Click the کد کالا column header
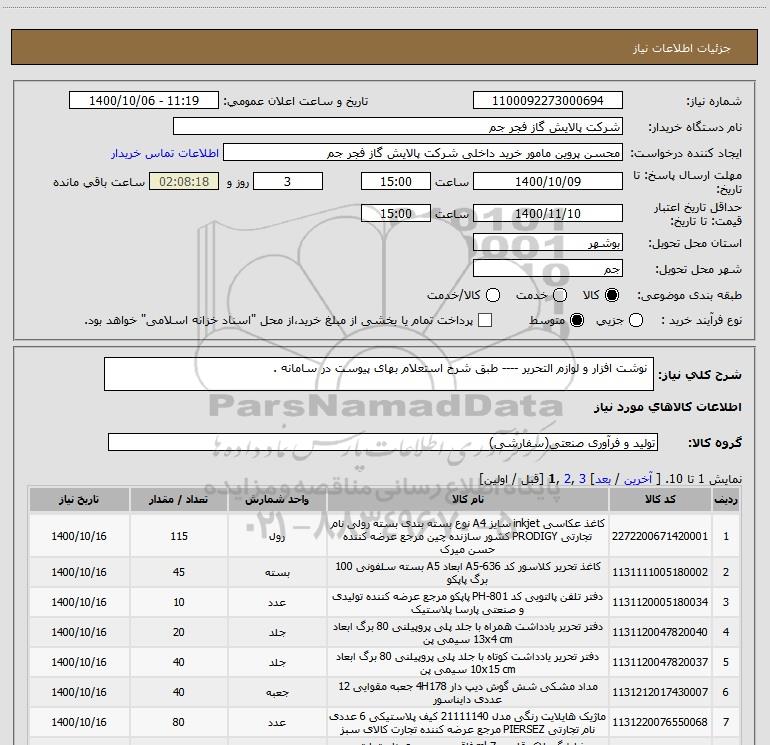 click(660, 499)
